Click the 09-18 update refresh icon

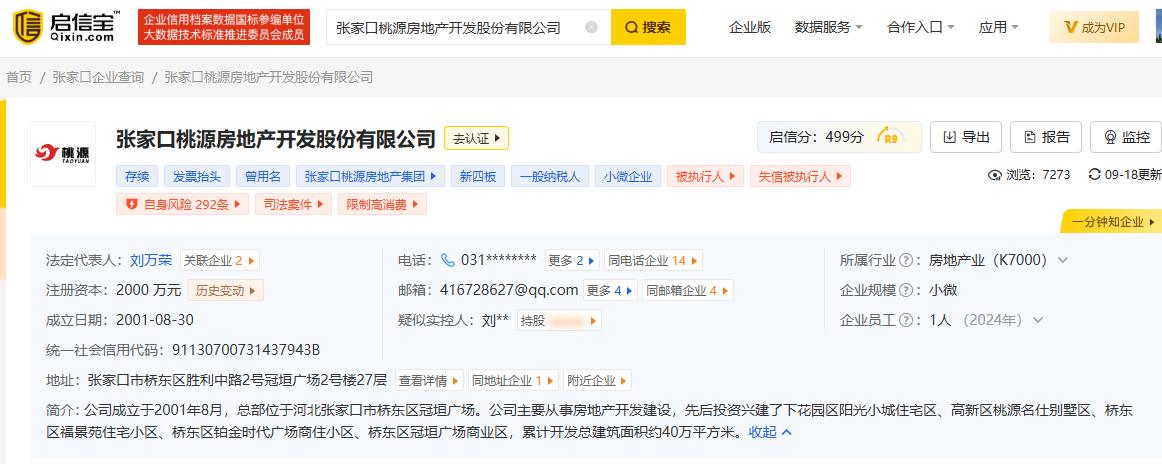[x=1094, y=175]
